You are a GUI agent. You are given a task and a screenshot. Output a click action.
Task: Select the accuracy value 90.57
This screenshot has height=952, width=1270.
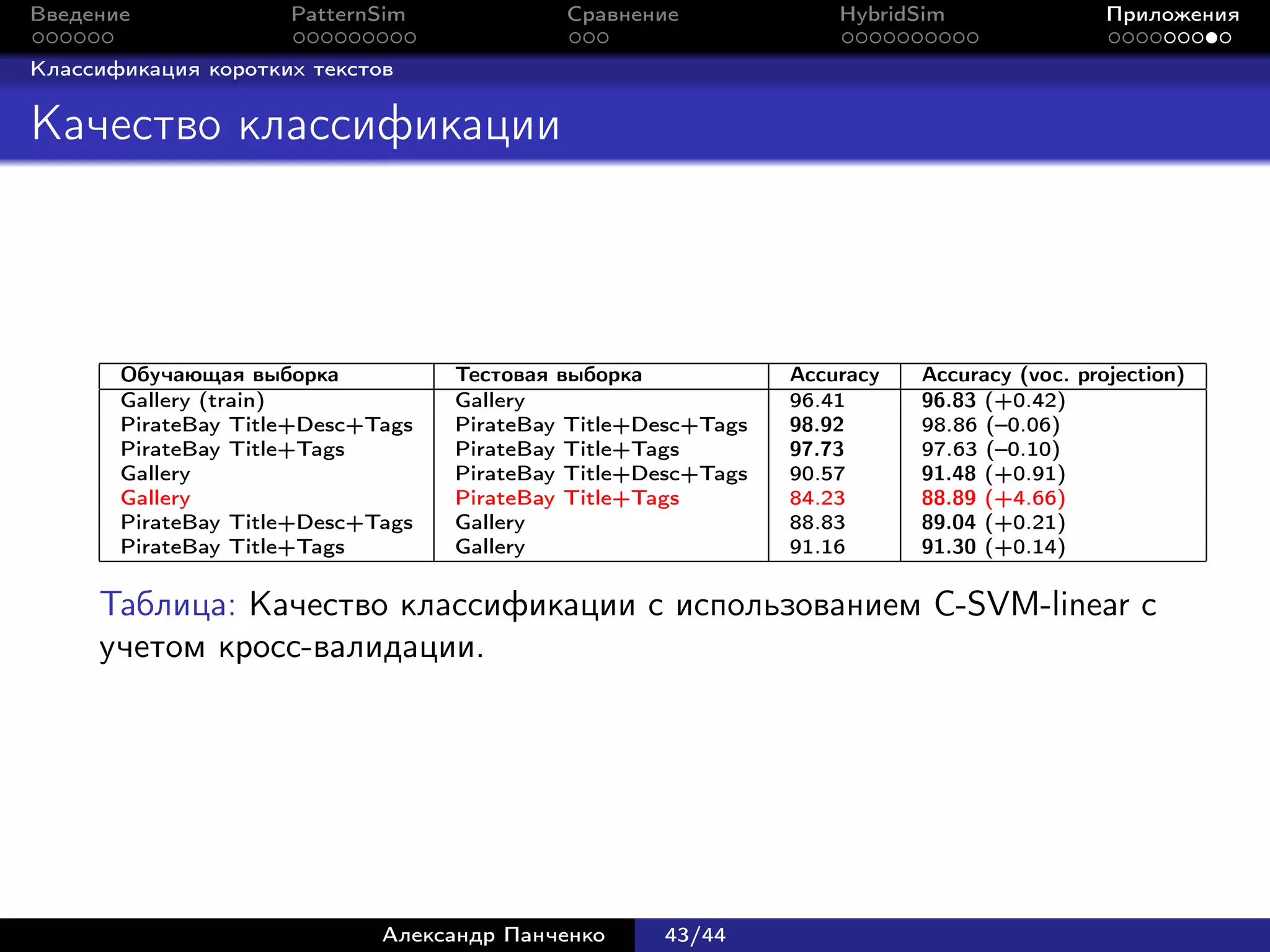817,474
